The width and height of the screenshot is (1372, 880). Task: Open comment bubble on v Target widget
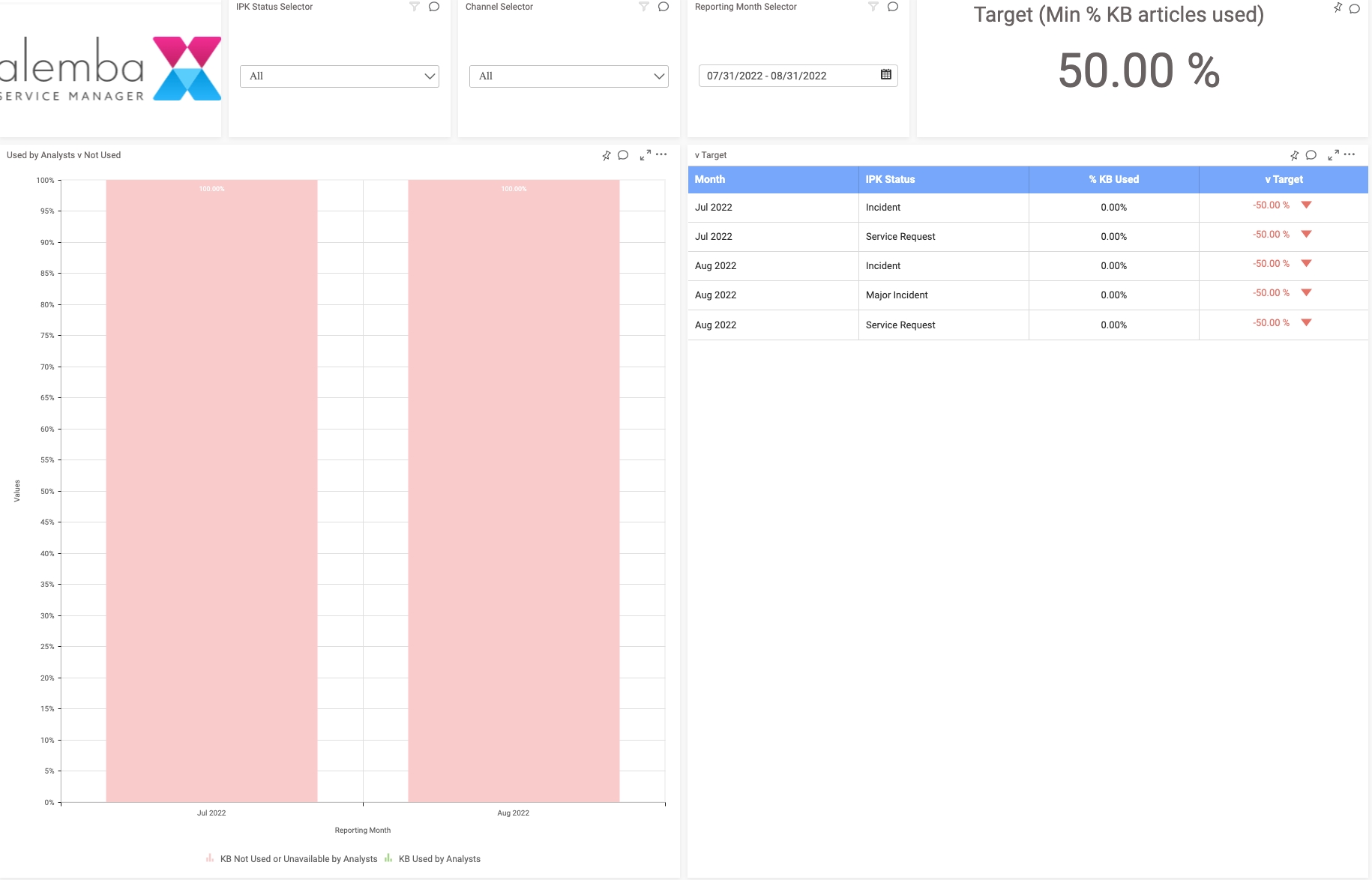(x=1311, y=155)
